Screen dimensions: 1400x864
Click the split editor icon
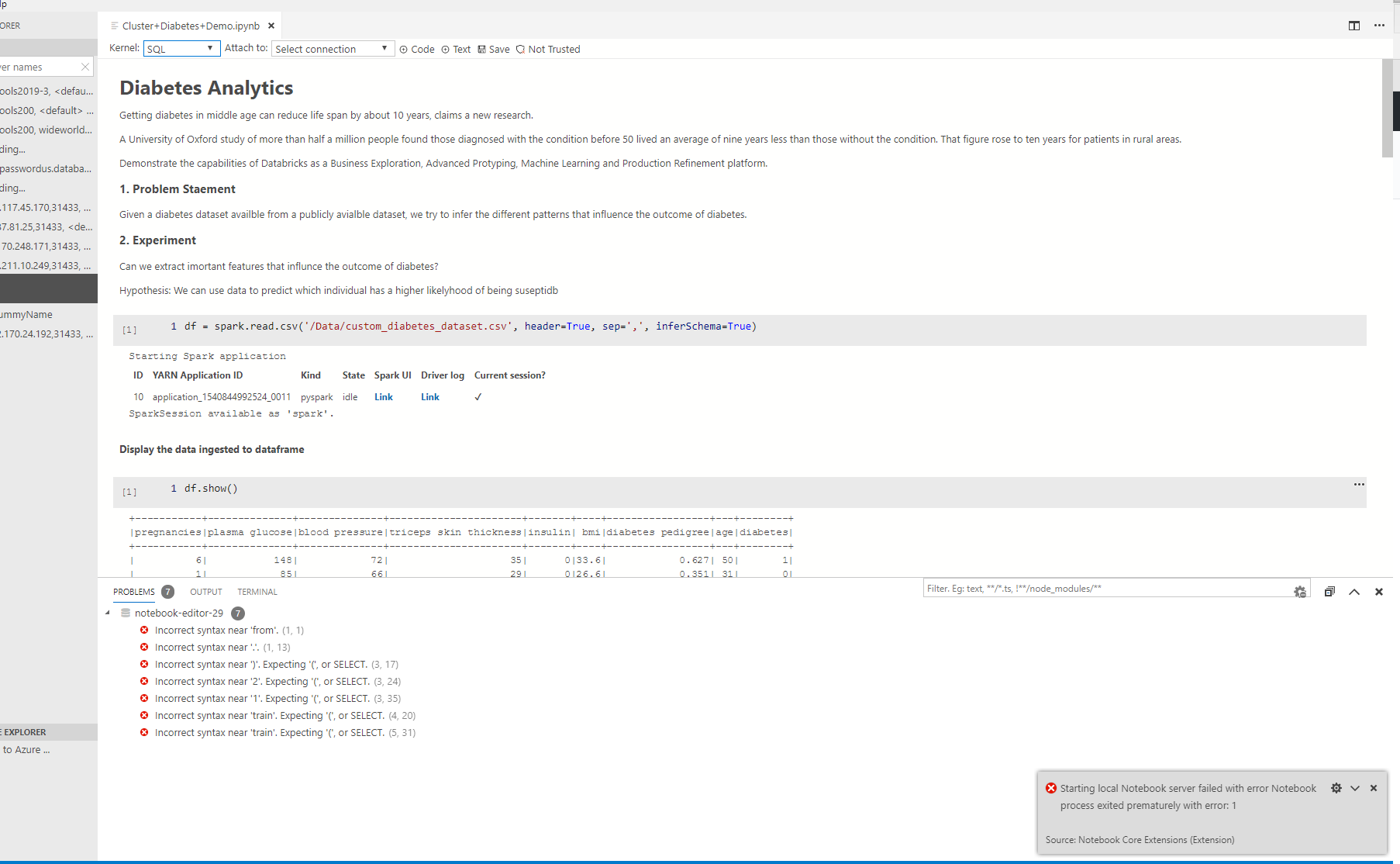click(x=1354, y=26)
